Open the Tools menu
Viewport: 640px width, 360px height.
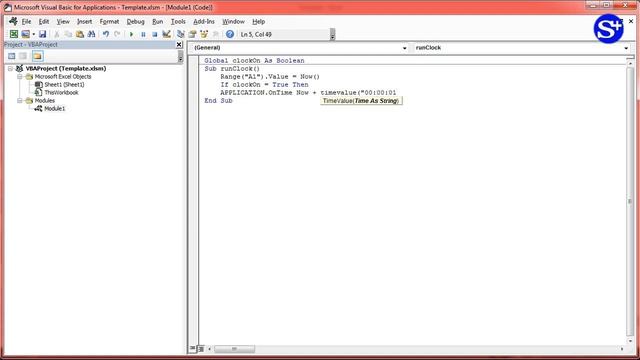tap(178, 21)
